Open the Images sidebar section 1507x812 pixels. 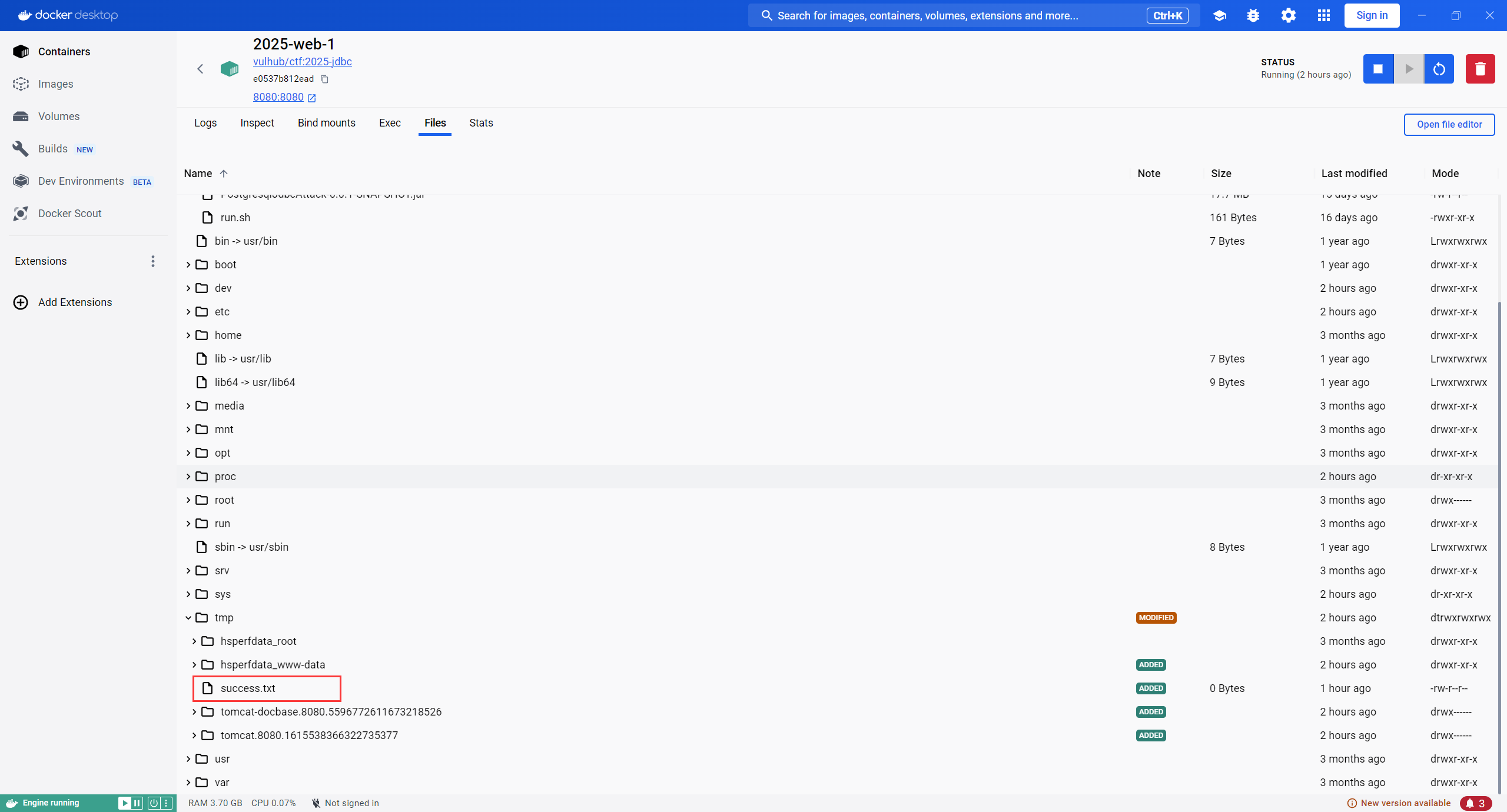coord(55,84)
